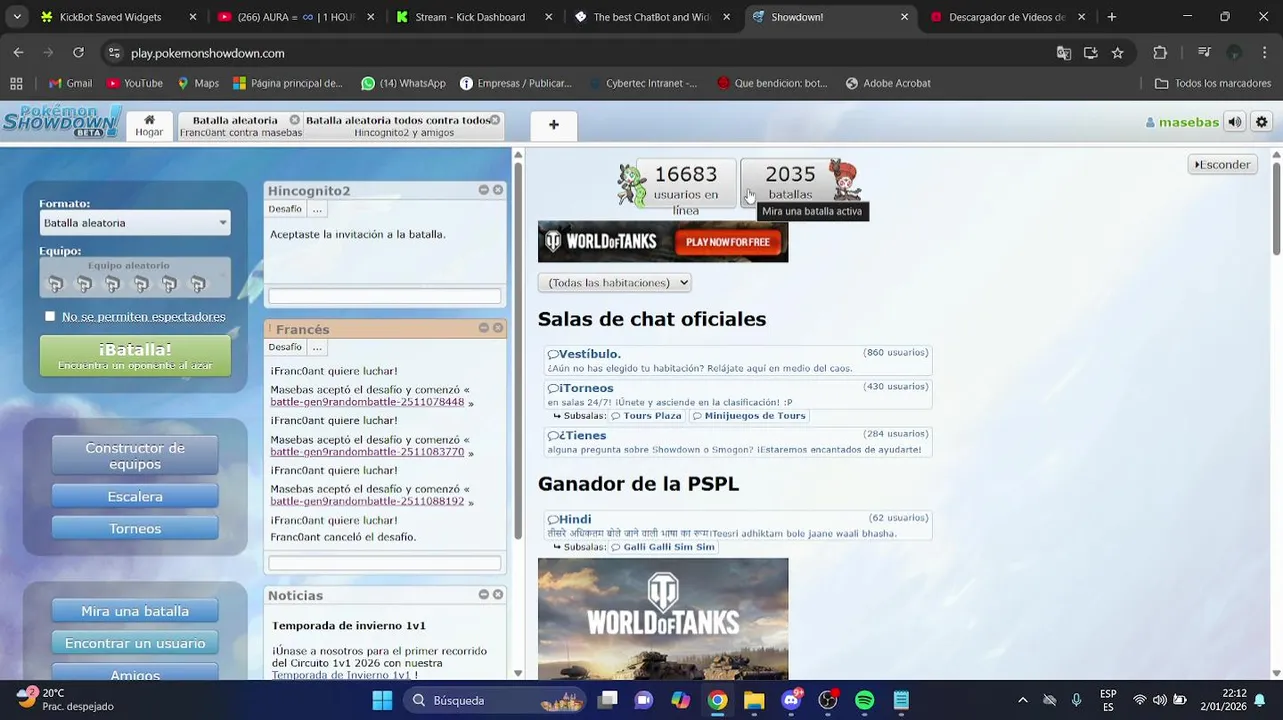1283x720 pixels.
Task: Focus the Francés chat message input
Action: coord(384,563)
